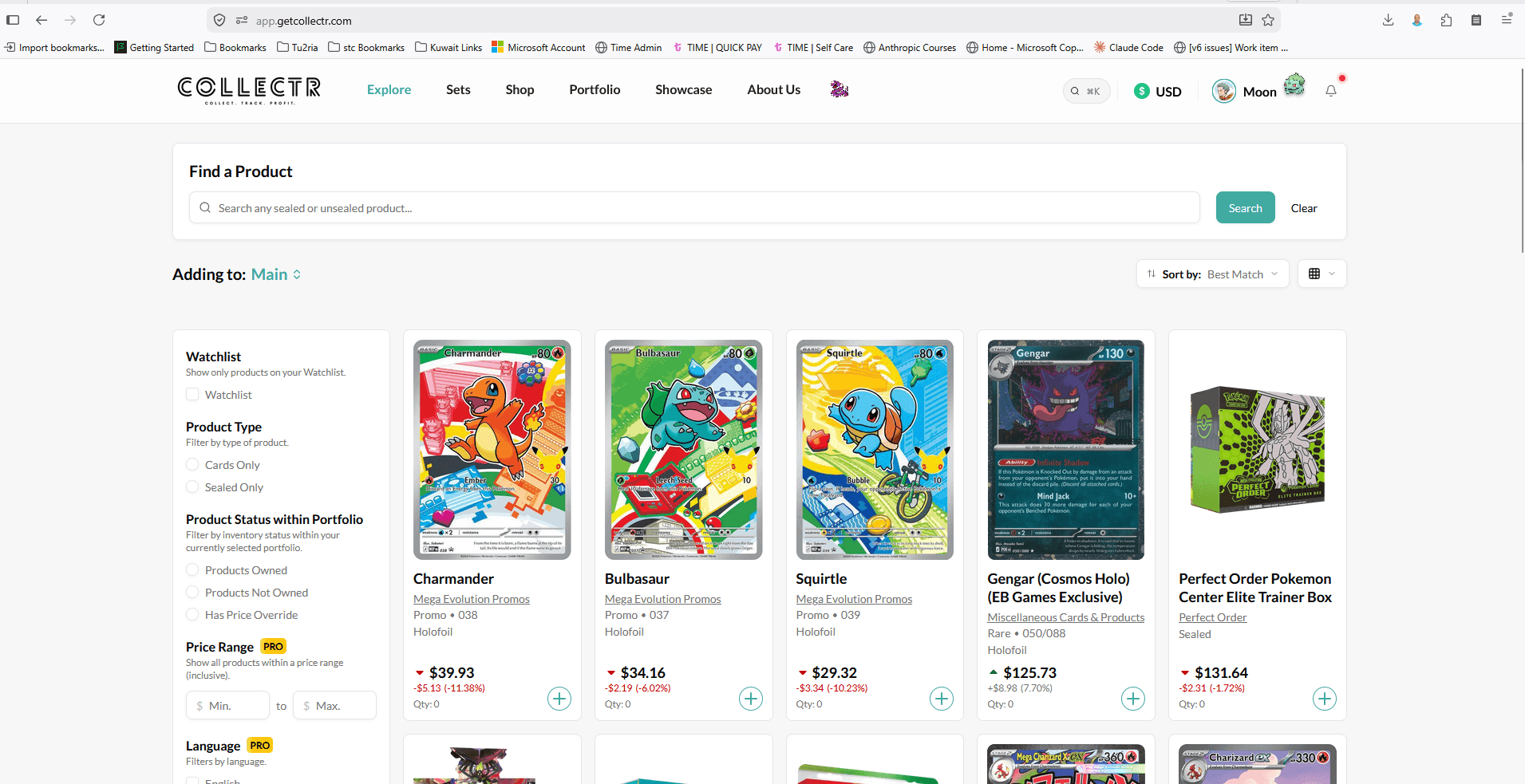Screen dimensions: 1525x784
Task: Click the browser address bar URL
Action: coord(304,21)
